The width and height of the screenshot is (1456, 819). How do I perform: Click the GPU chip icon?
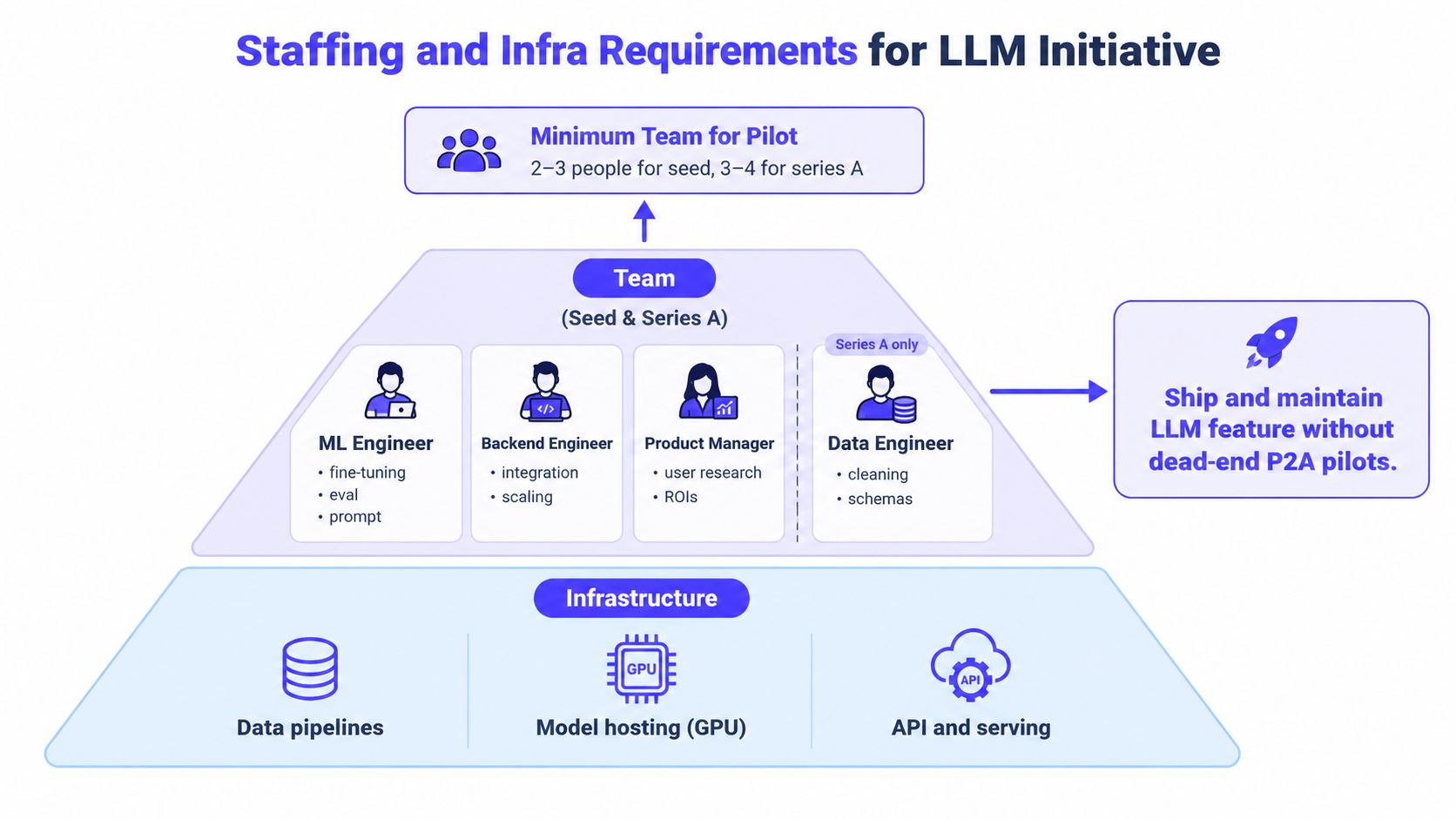pyautogui.click(x=641, y=668)
